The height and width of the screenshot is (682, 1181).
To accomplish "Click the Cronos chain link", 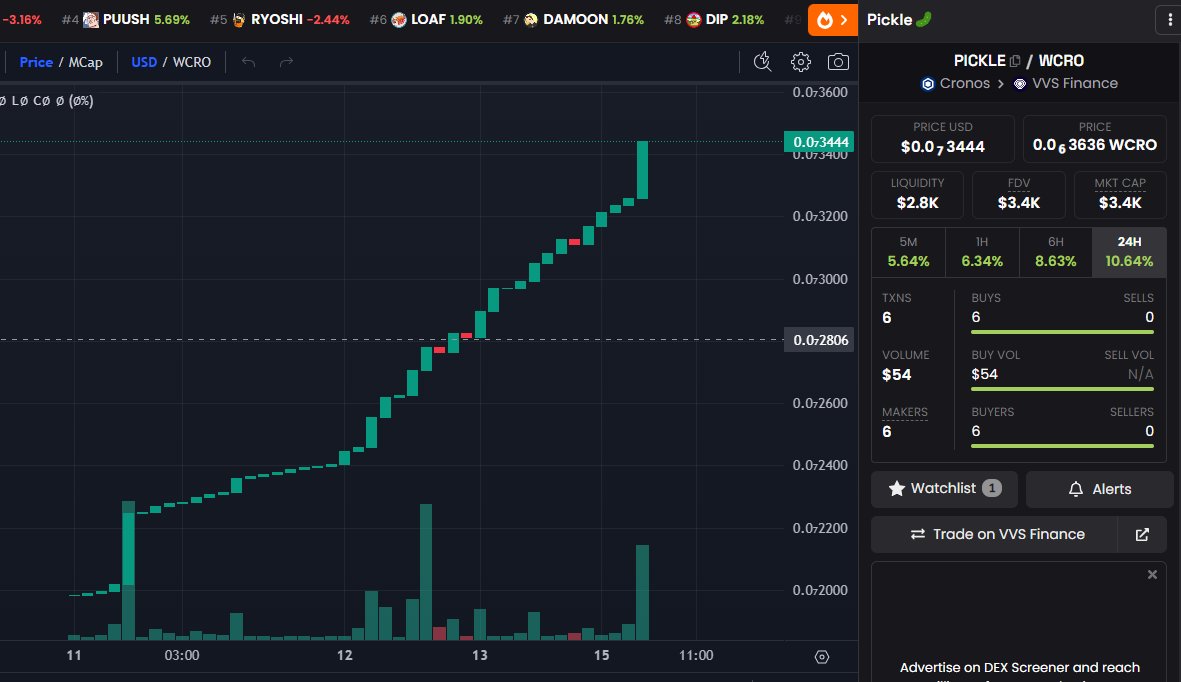I will tap(956, 84).
